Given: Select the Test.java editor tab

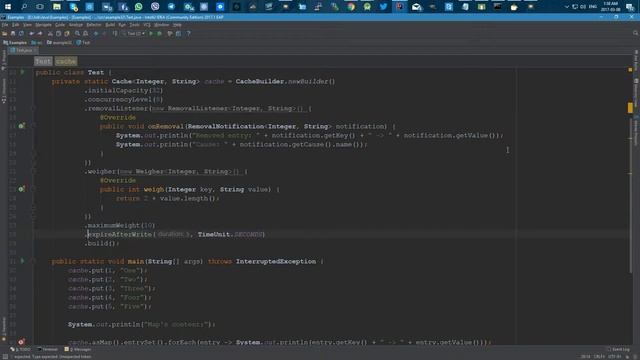Looking at the screenshot, I should (x=24, y=51).
